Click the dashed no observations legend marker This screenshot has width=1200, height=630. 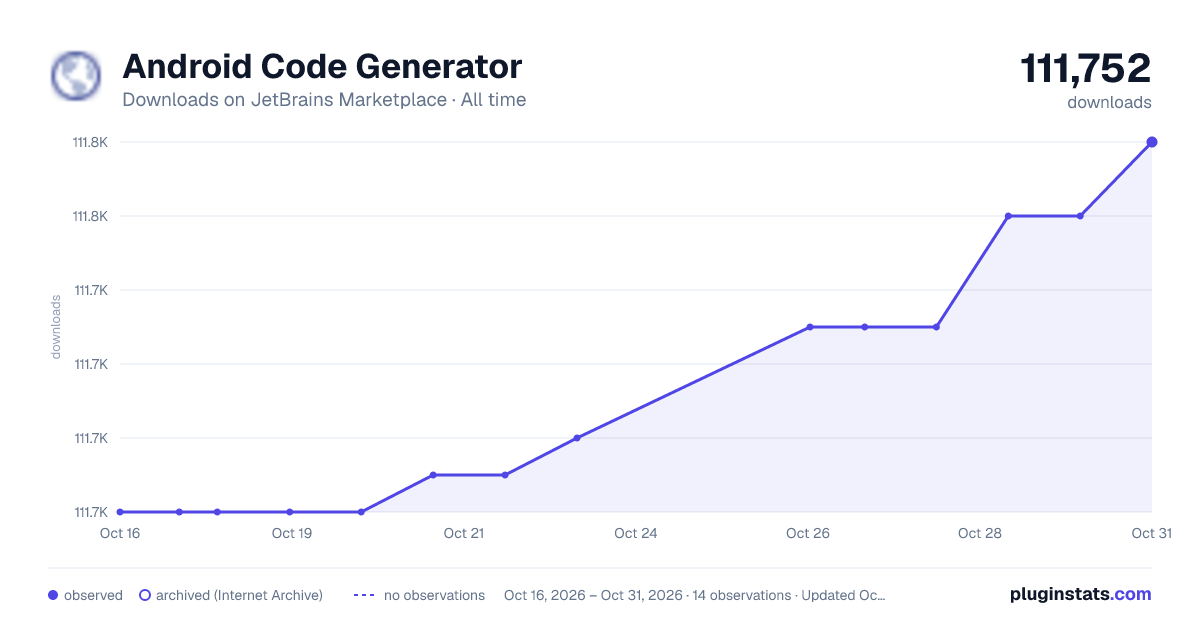tap(364, 595)
